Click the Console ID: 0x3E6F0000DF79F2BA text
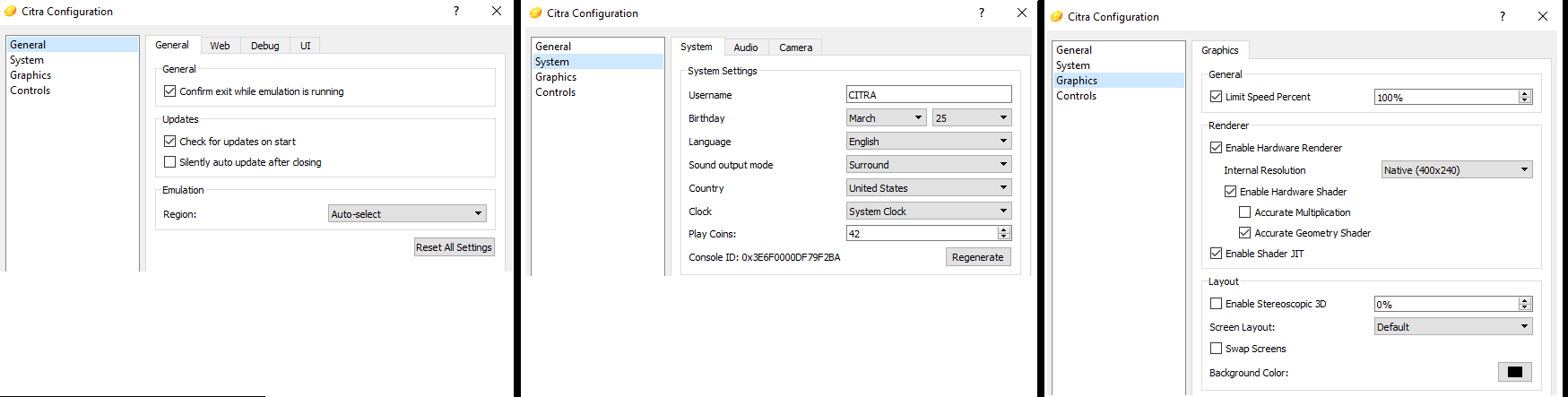The image size is (1568, 397). (x=765, y=257)
